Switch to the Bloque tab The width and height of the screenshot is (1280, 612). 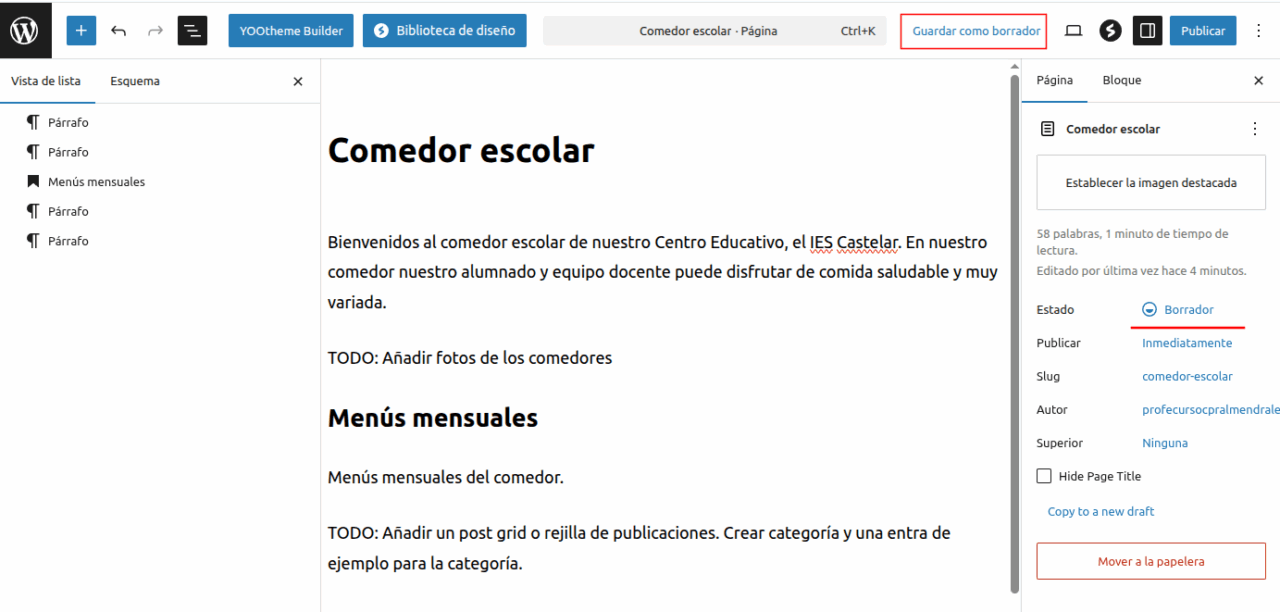point(1121,80)
